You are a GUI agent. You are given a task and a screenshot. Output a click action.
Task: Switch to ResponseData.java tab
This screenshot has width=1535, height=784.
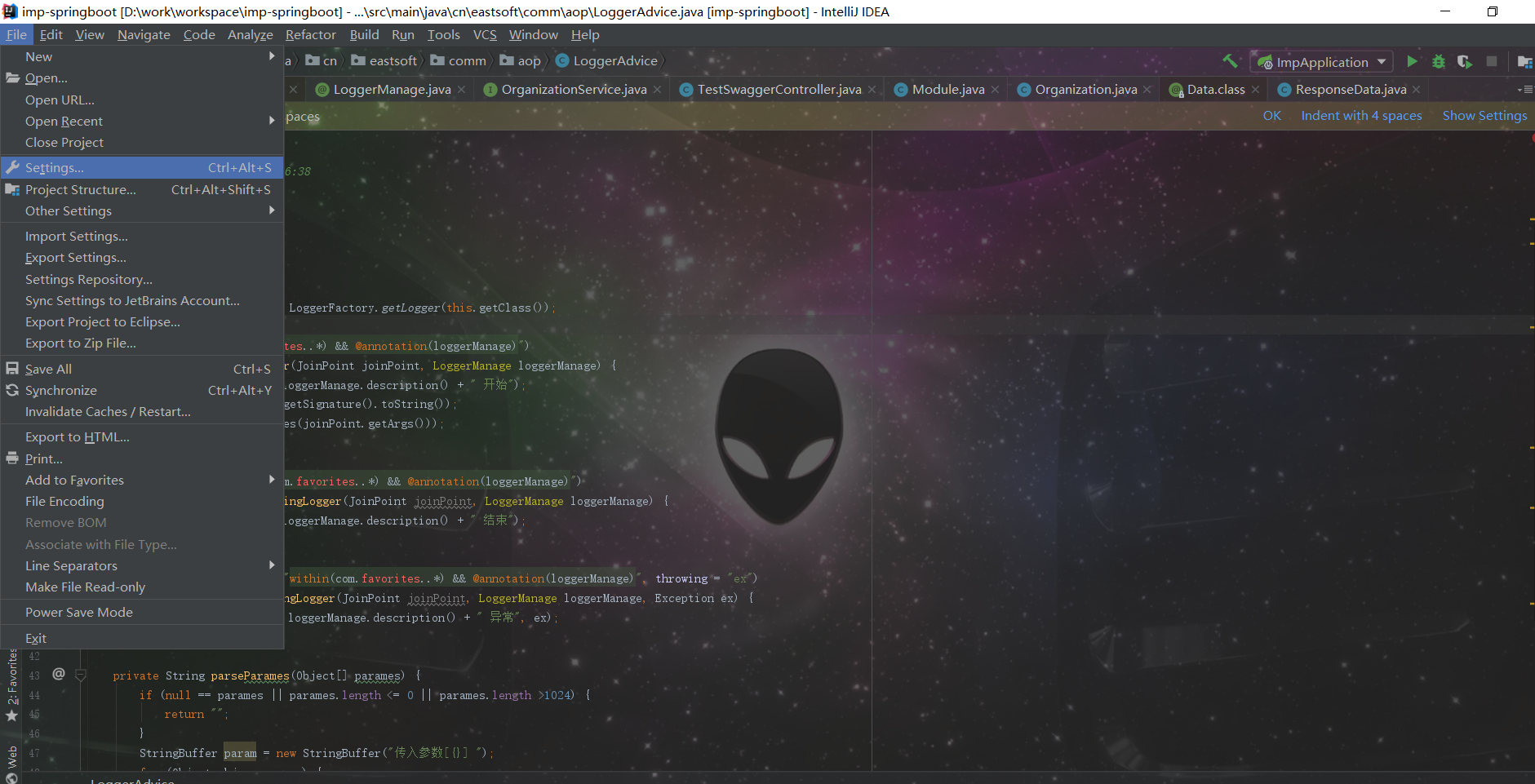click(x=1351, y=90)
